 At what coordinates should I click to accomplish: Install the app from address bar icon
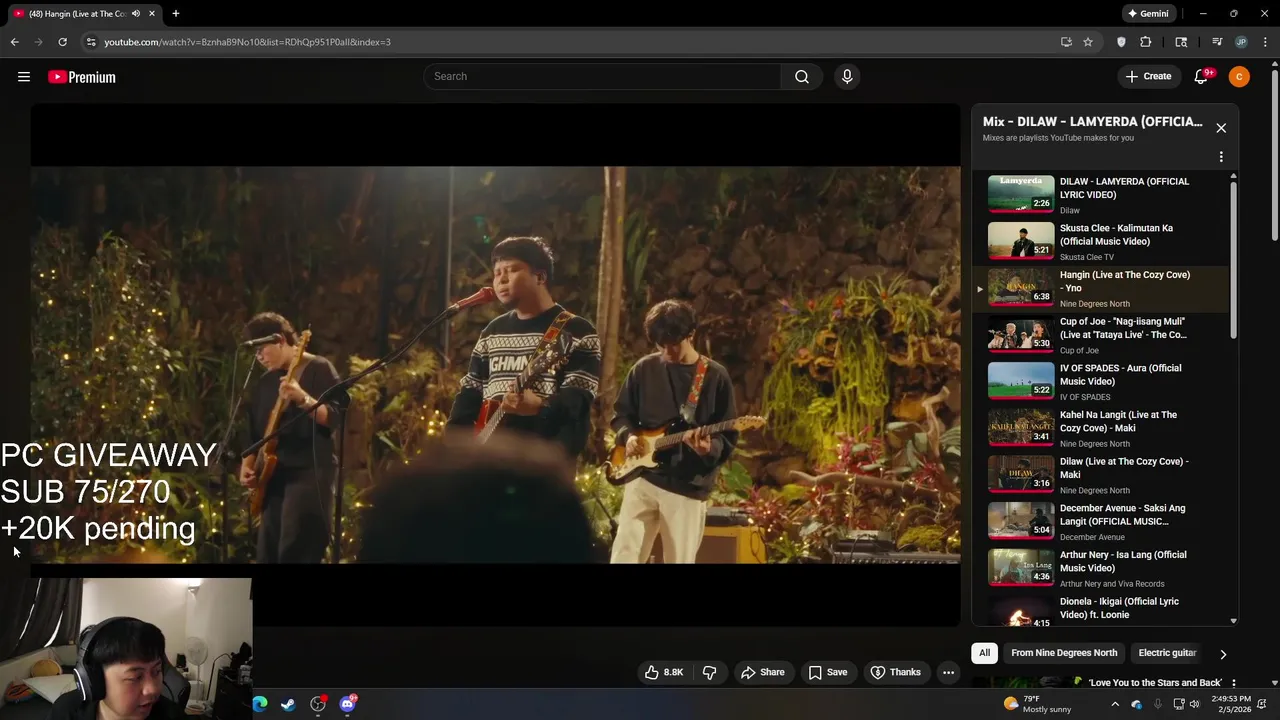(1066, 42)
